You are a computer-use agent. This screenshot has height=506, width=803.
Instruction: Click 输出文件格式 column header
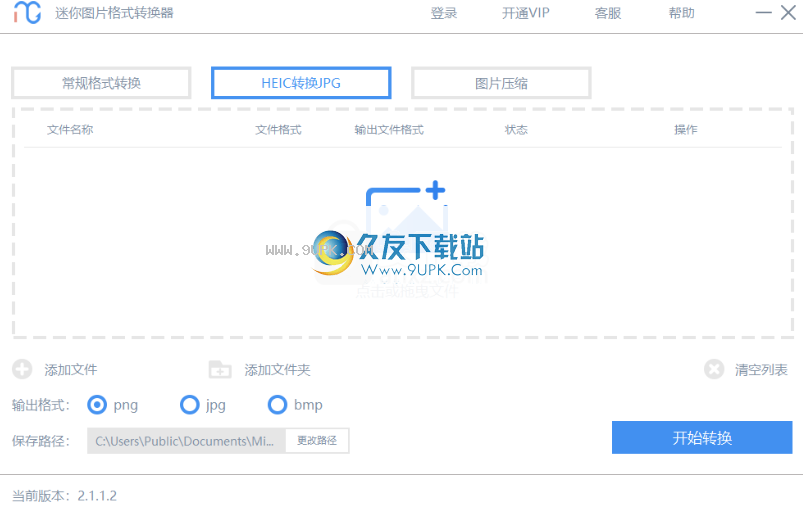point(389,130)
